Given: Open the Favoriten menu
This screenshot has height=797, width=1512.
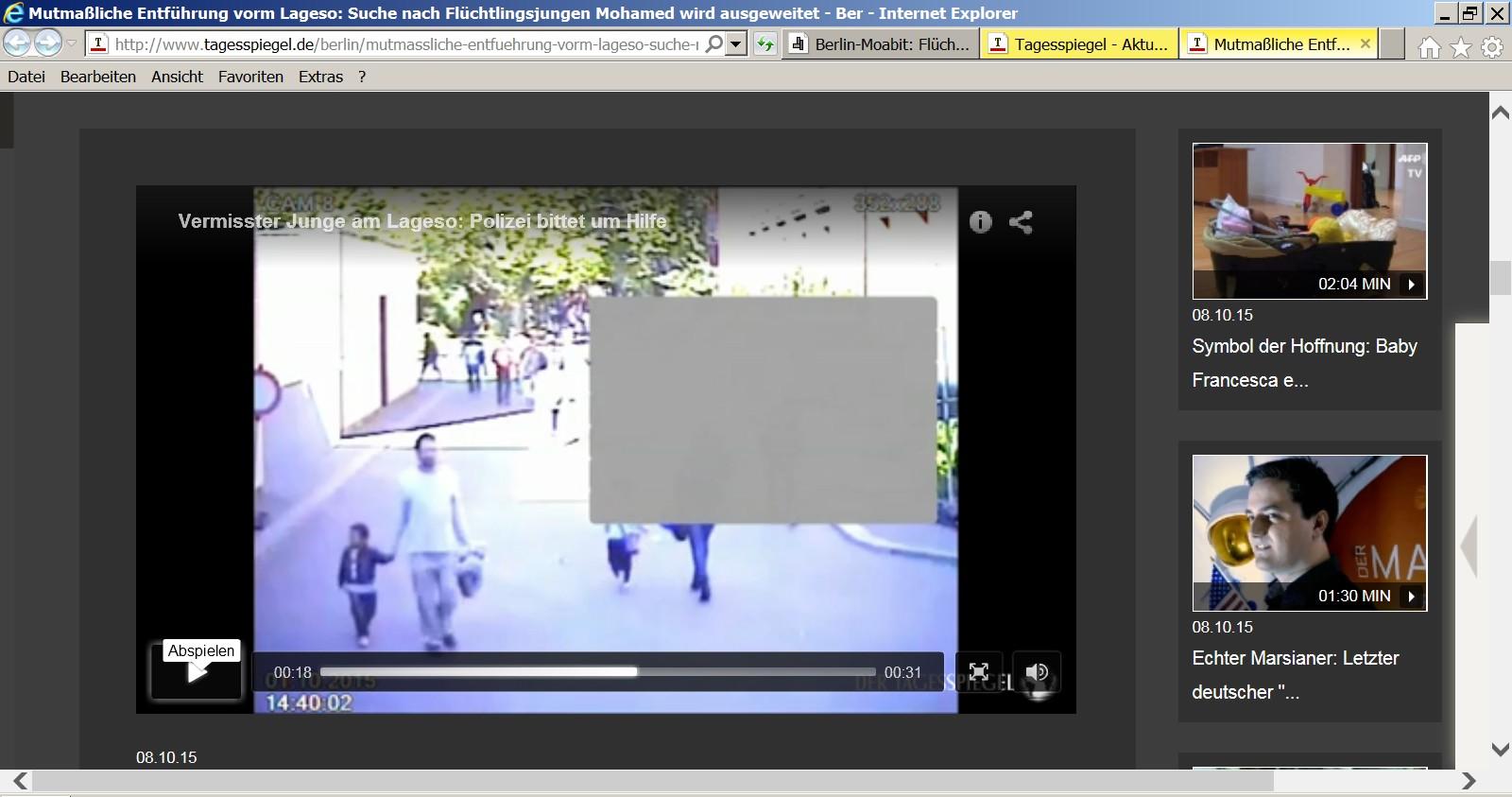Looking at the screenshot, I should point(250,77).
